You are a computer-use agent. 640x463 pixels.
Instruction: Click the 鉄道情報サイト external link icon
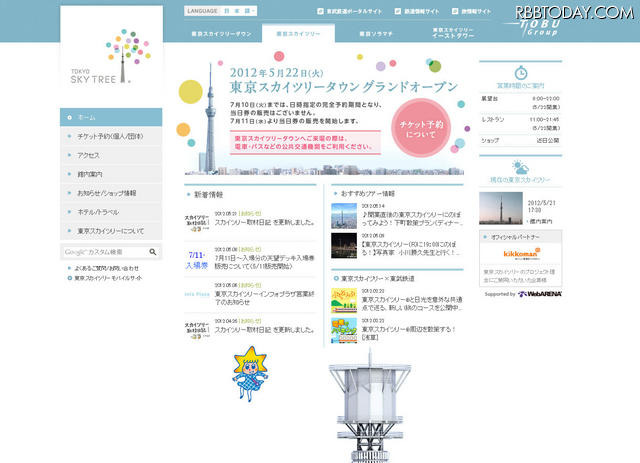click(x=398, y=11)
